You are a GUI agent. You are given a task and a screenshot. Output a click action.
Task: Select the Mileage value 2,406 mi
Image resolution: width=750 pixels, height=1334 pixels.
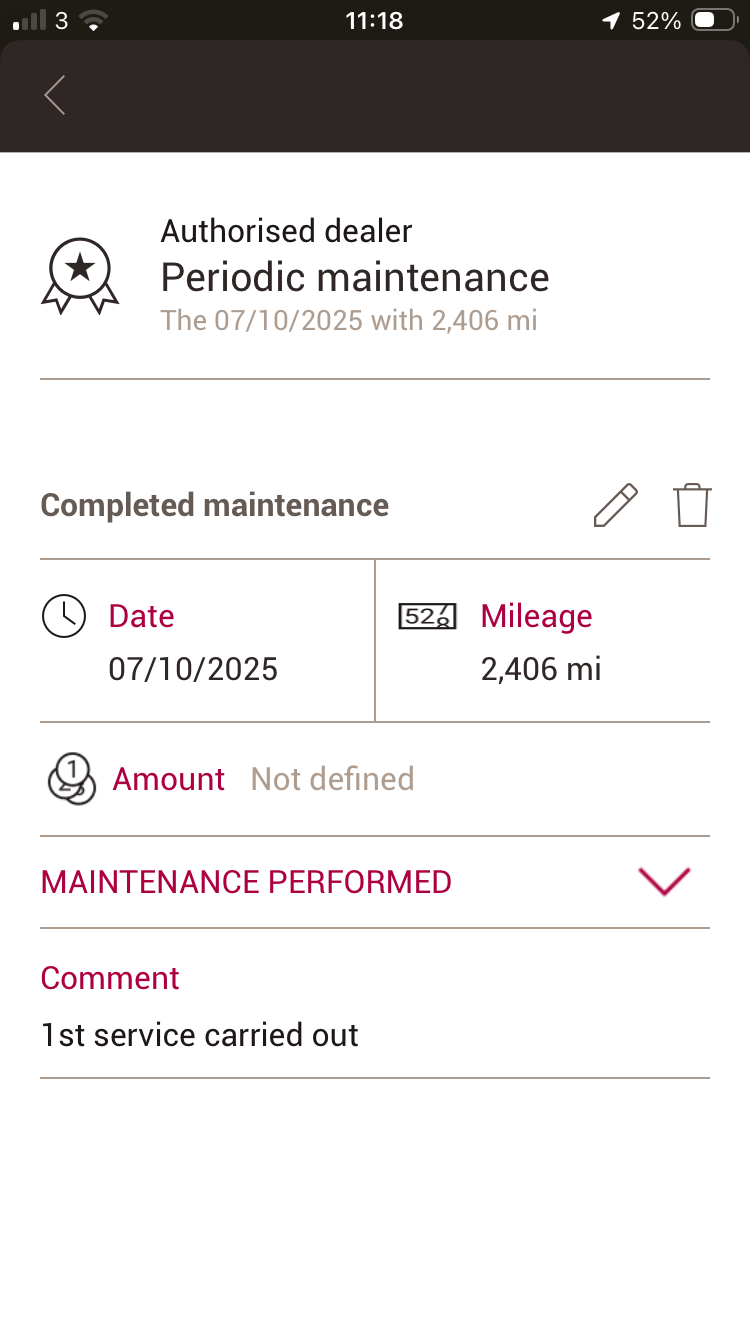click(x=541, y=669)
